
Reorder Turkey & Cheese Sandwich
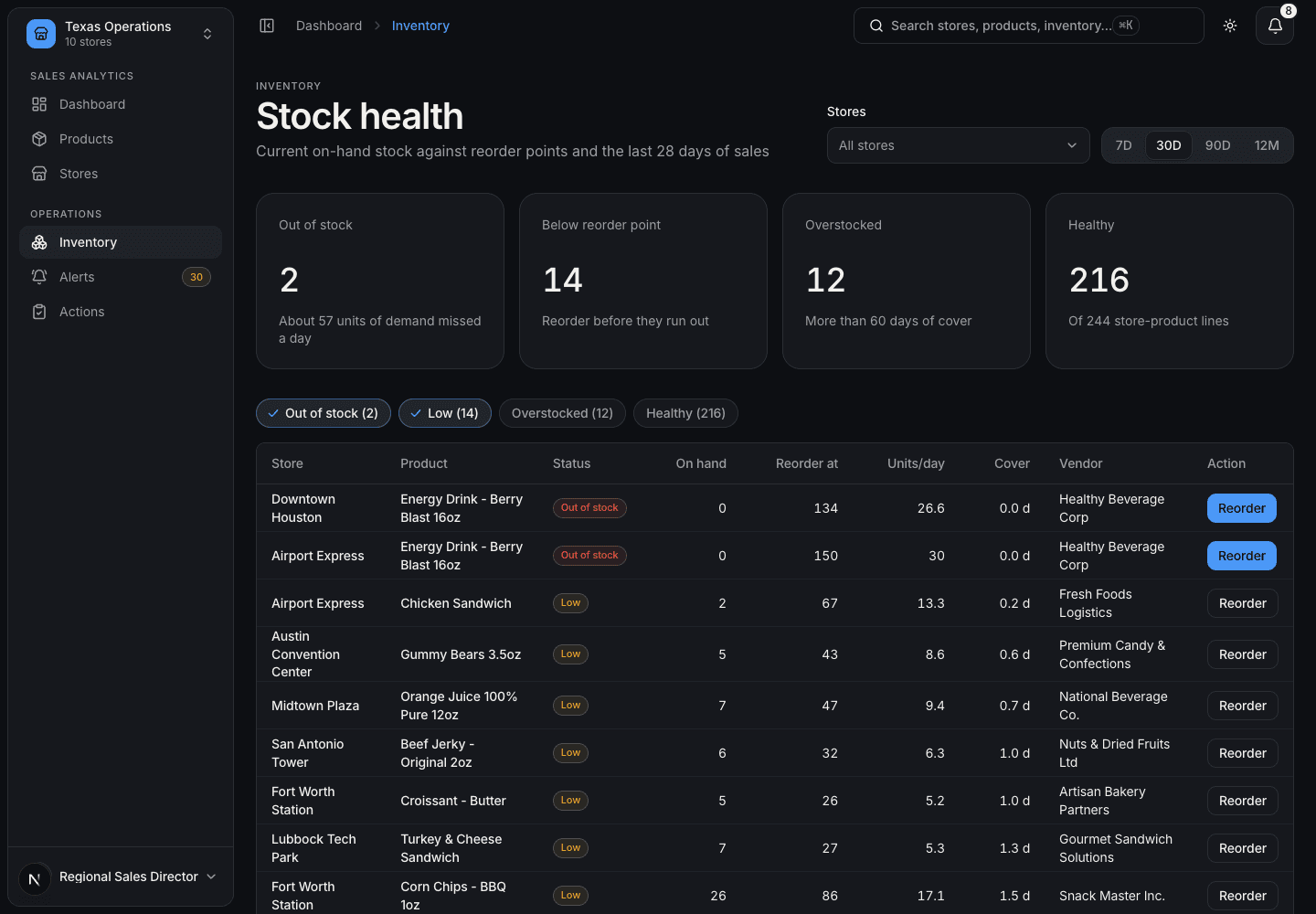(x=1242, y=848)
